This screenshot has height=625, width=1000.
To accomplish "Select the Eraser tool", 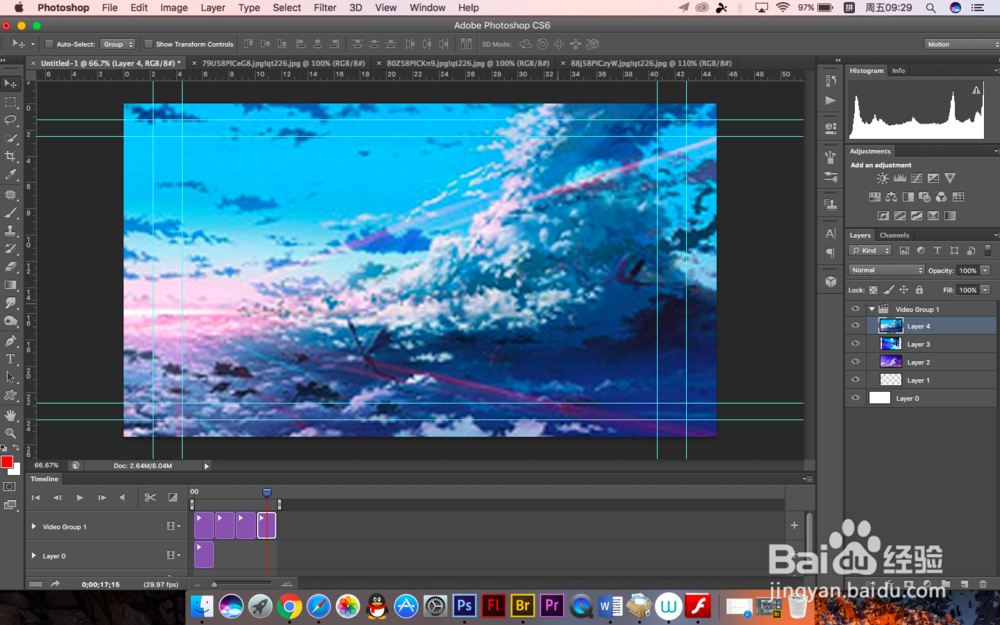I will (x=11, y=267).
